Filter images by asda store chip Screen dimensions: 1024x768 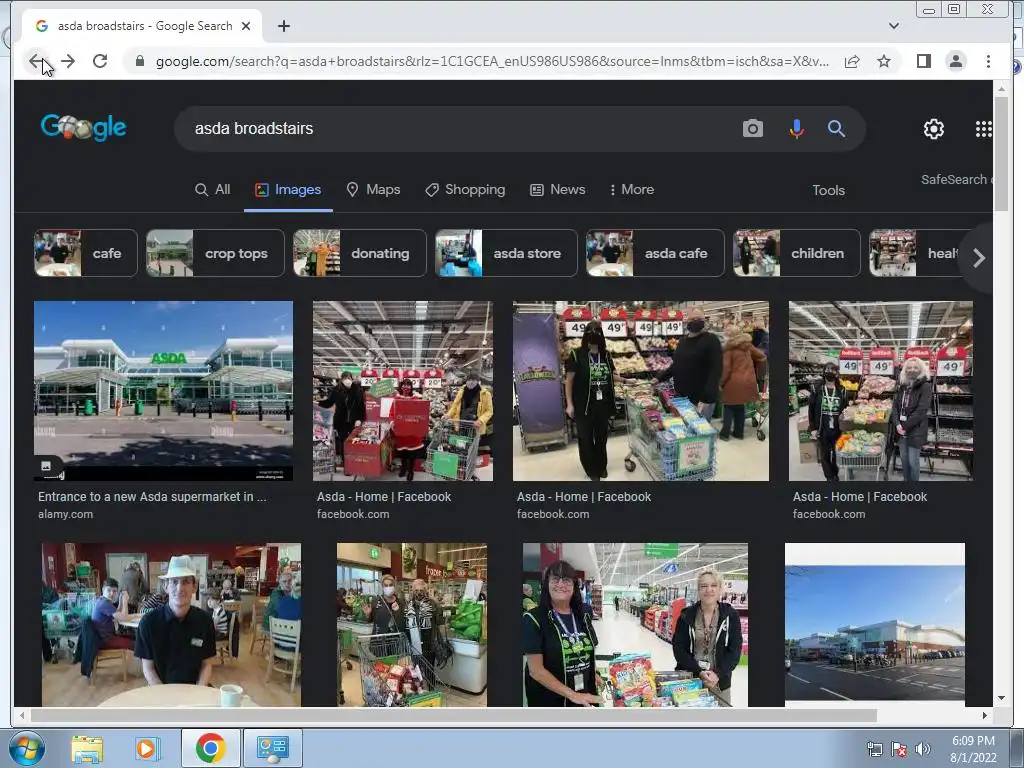pos(506,253)
